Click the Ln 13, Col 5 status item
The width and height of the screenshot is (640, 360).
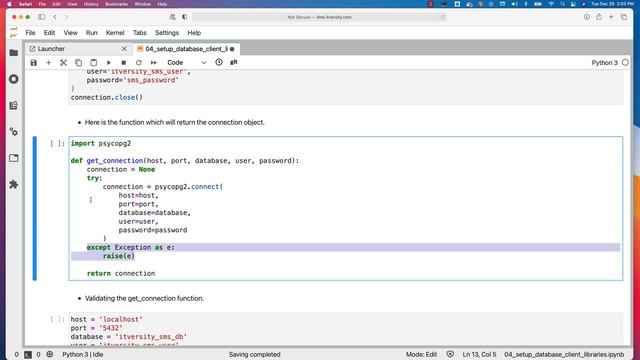point(479,354)
